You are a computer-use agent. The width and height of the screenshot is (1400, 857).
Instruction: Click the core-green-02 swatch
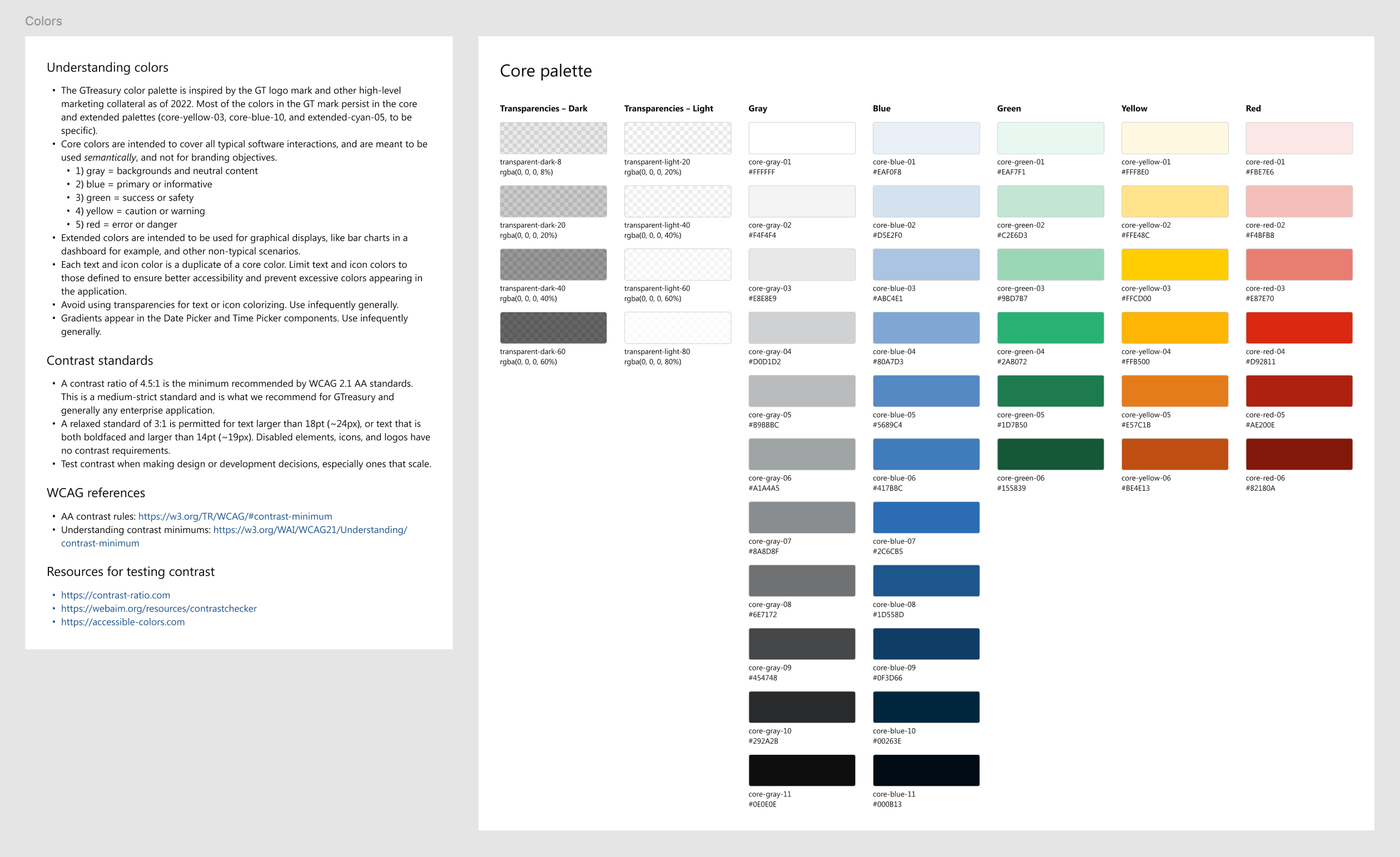(1051, 201)
